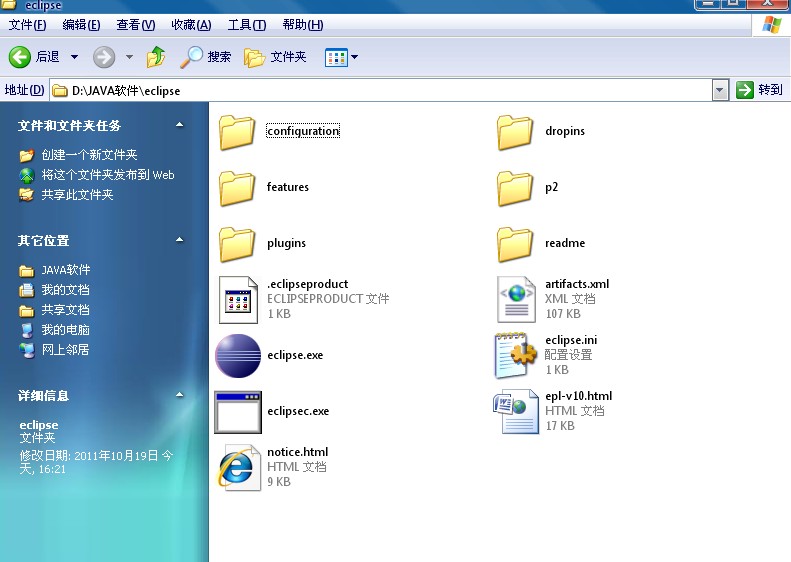Select the eclipsec.exe console icon

point(238,412)
